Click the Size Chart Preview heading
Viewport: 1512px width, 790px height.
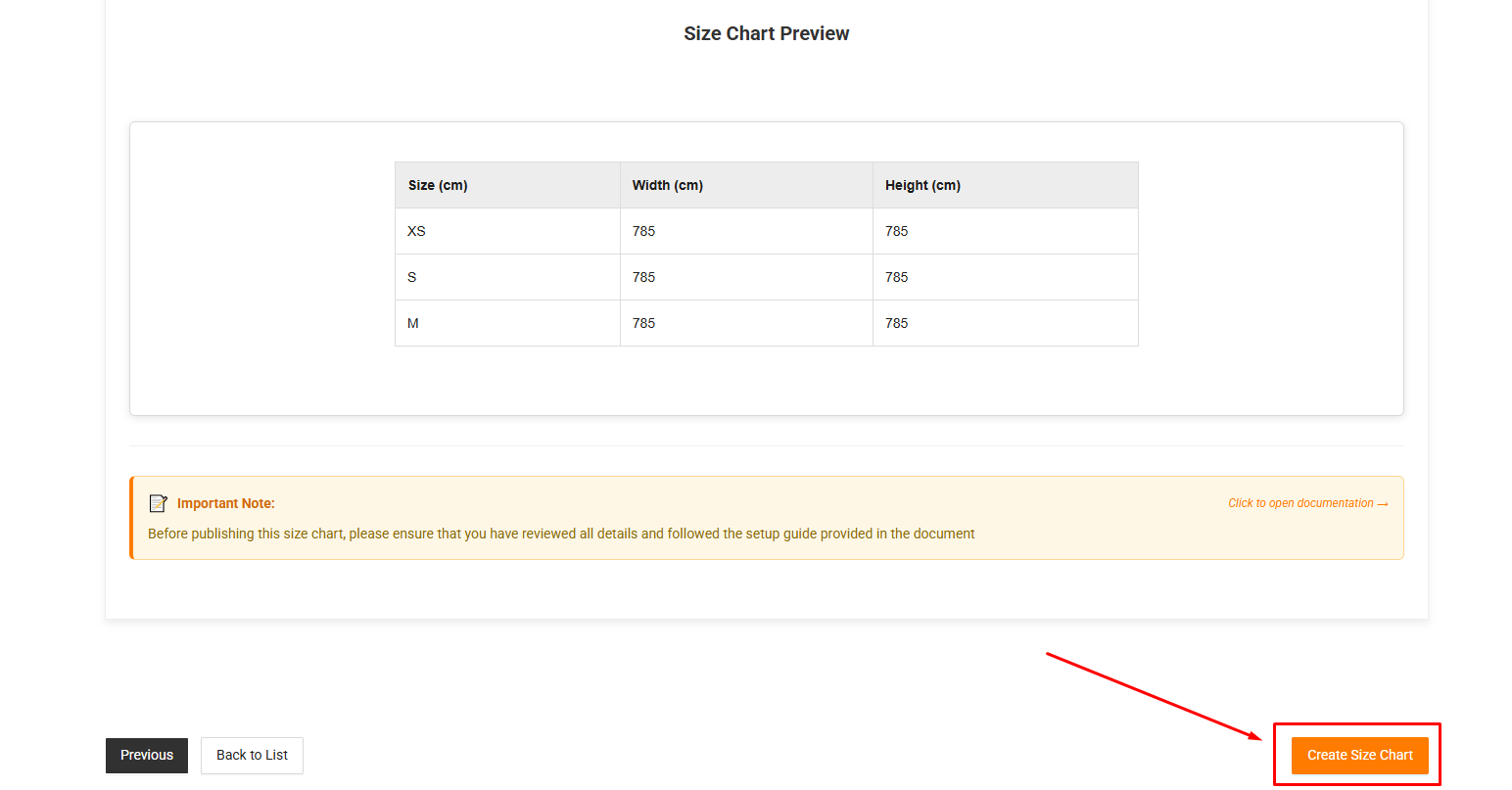point(766,33)
